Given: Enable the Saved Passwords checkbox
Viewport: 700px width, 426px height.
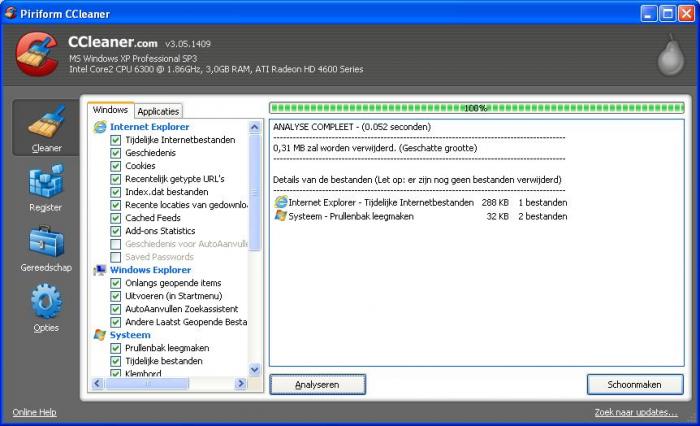Looking at the screenshot, I should 116,257.
